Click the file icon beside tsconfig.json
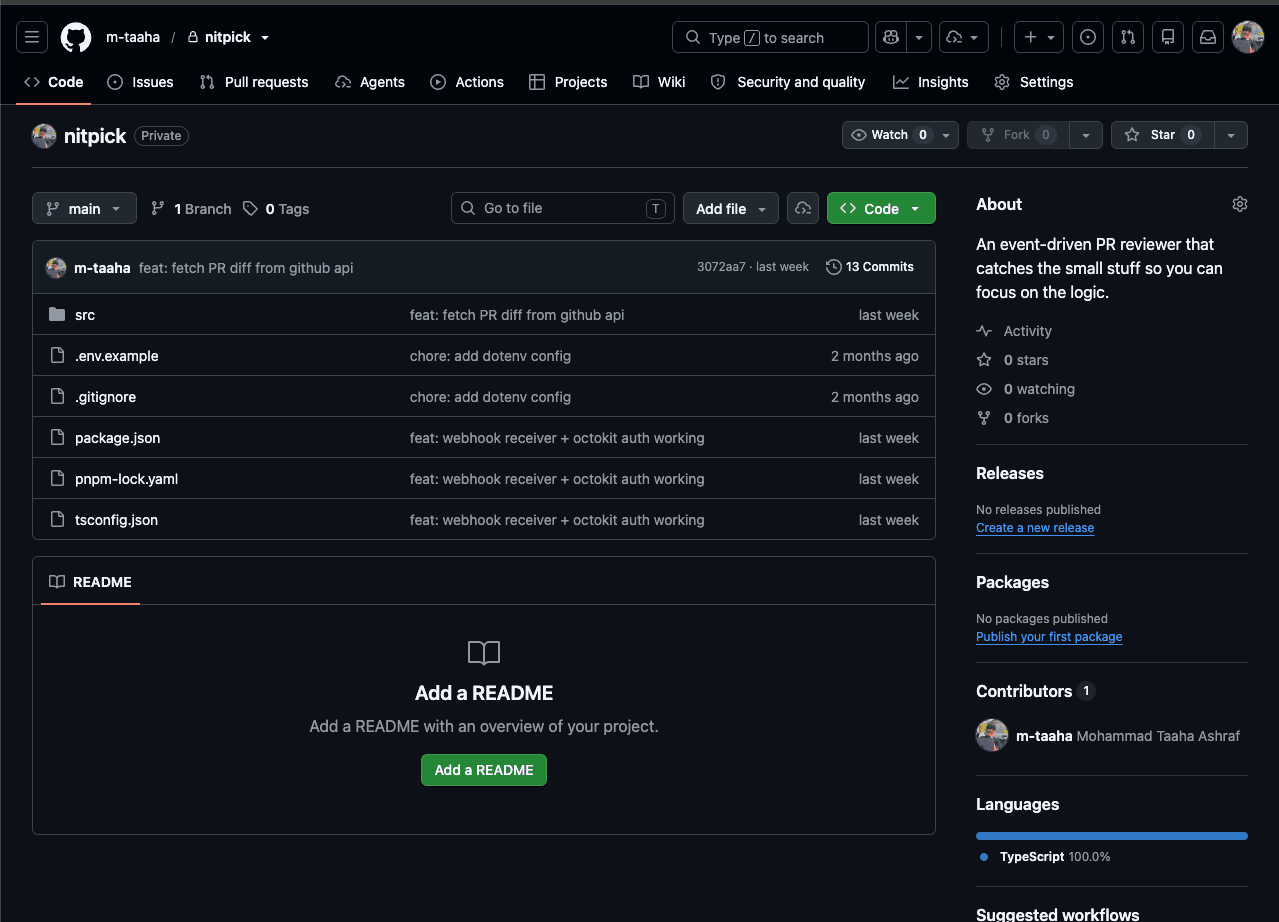 (x=57, y=520)
